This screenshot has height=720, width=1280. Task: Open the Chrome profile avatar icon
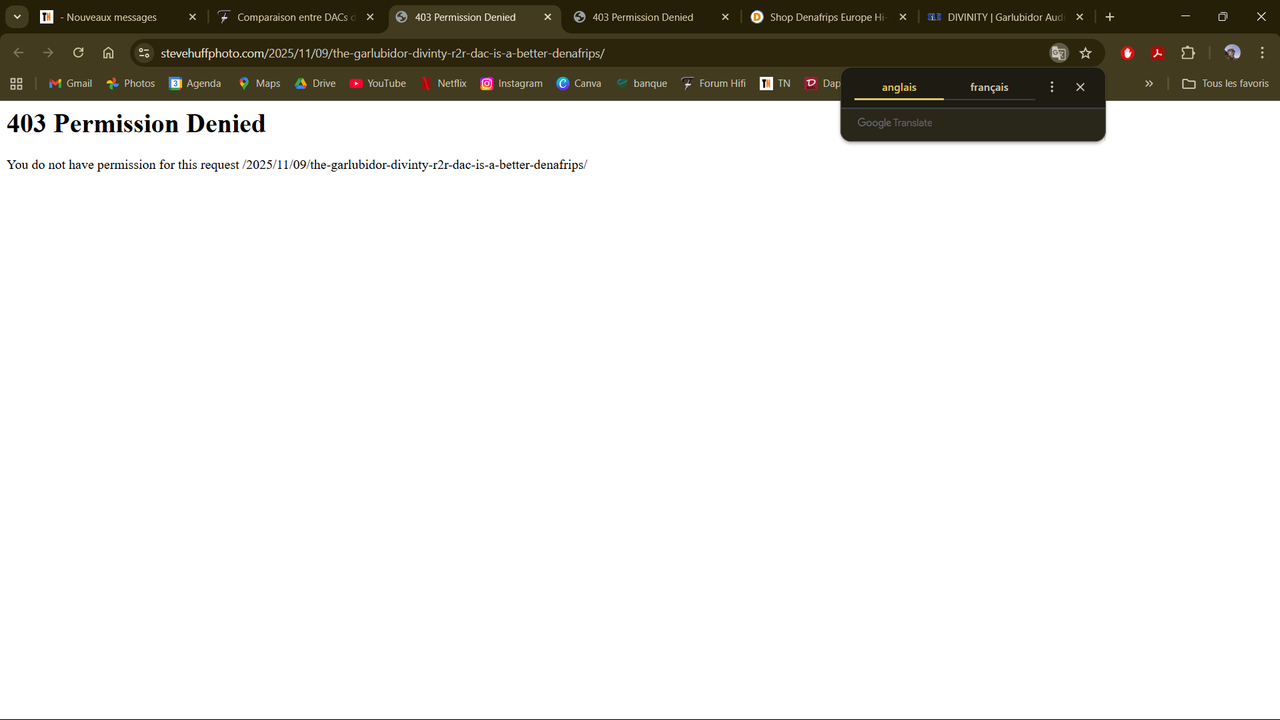(1231, 52)
